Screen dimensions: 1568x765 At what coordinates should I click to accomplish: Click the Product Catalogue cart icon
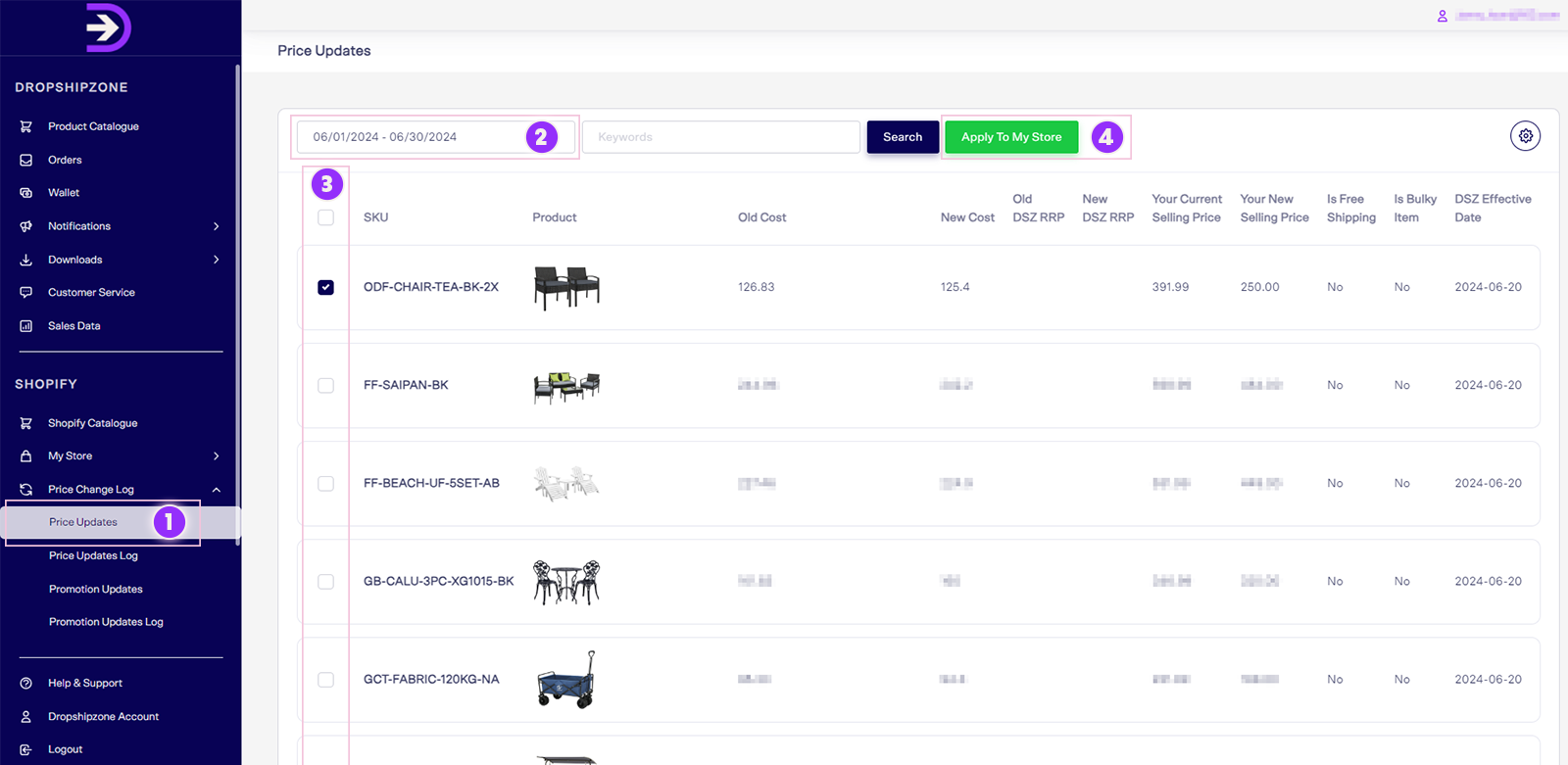coord(26,126)
